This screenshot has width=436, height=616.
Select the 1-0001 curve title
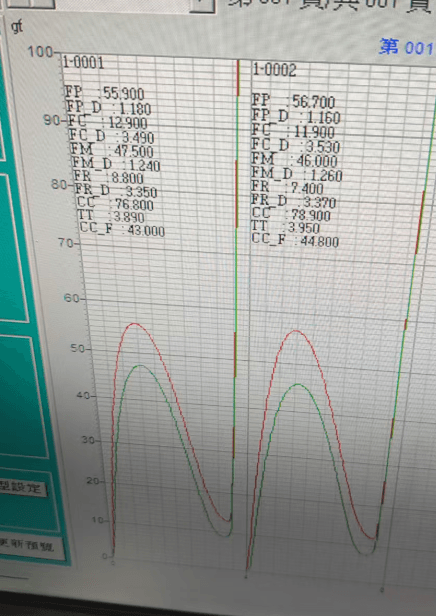click(84, 63)
